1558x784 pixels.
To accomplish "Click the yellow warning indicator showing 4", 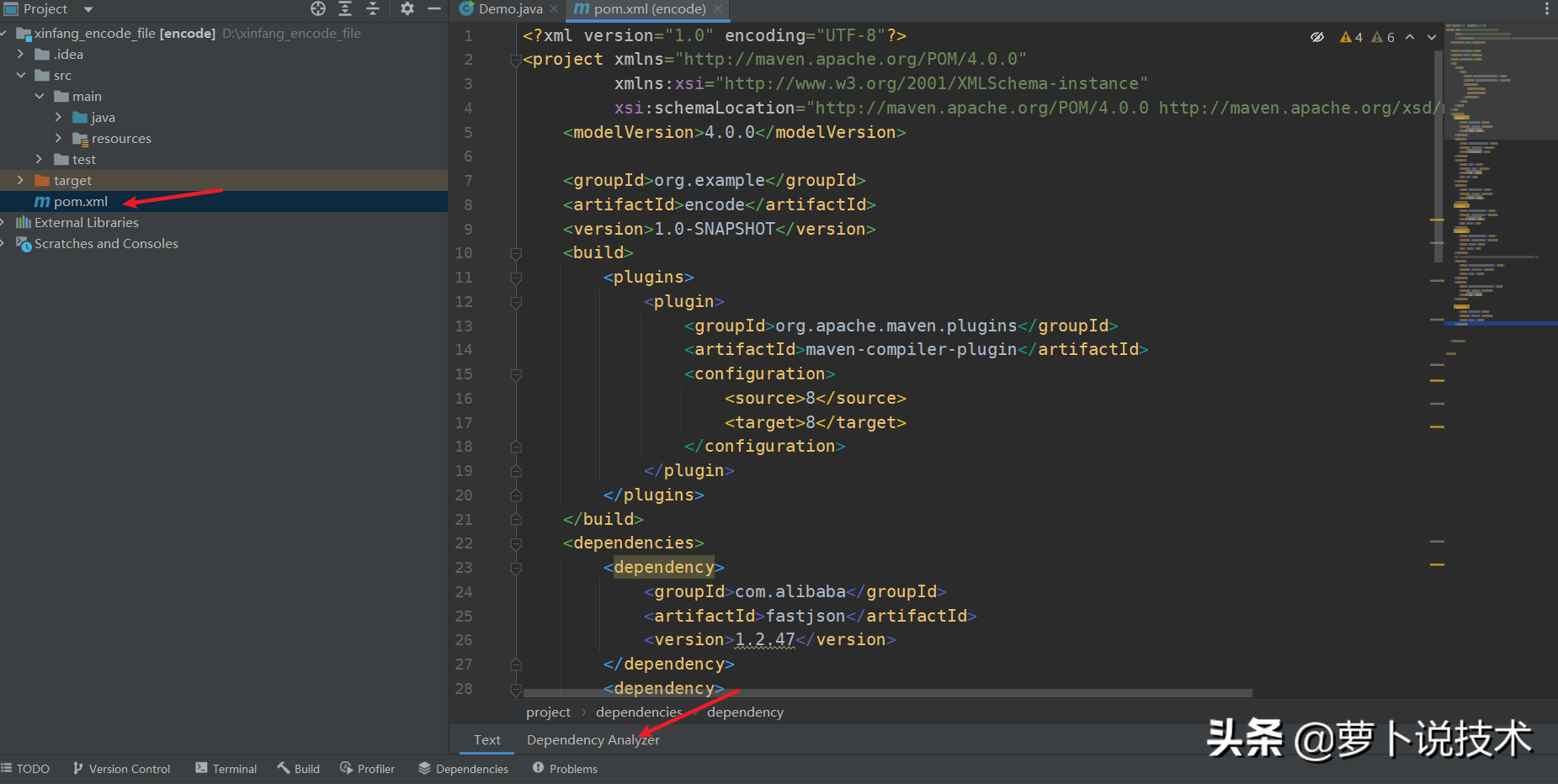I will 1351,37.
